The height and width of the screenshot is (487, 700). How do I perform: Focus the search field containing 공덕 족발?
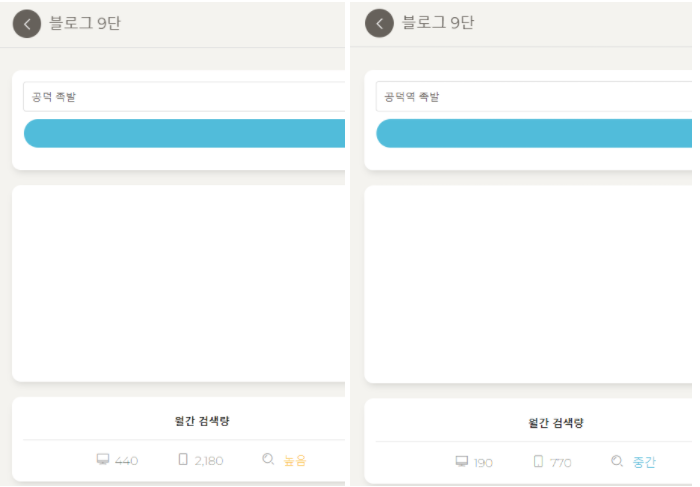coord(184,96)
